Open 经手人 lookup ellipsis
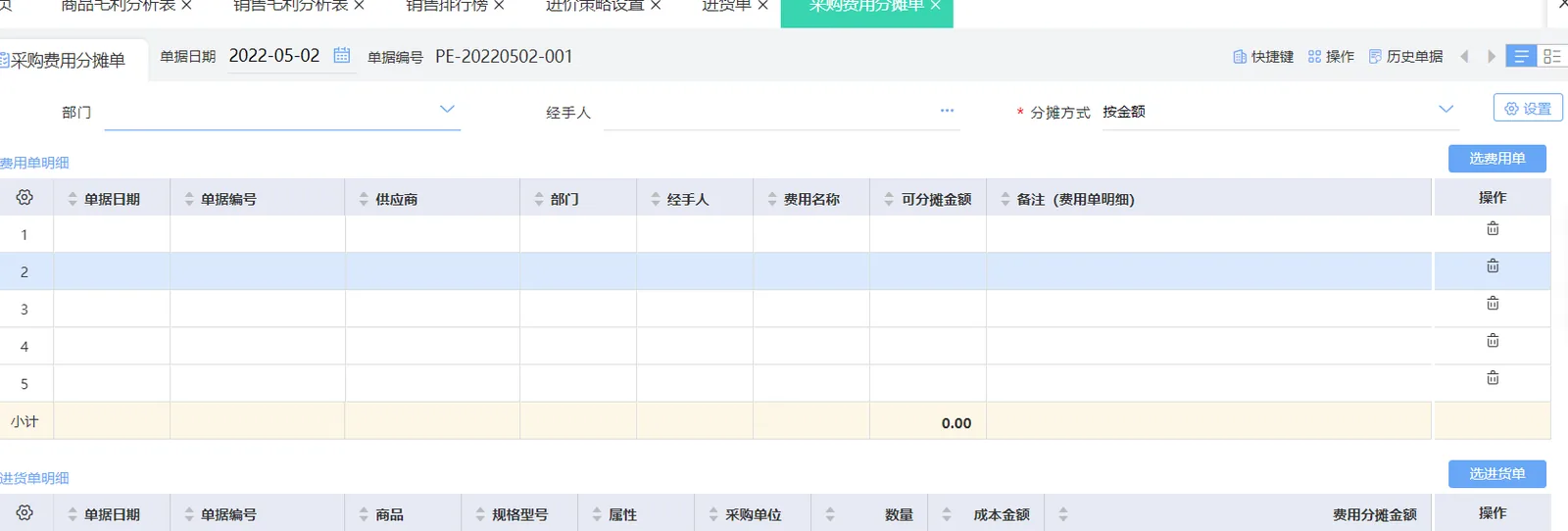The height and width of the screenshot is (531, 1568). pos(947,111)
